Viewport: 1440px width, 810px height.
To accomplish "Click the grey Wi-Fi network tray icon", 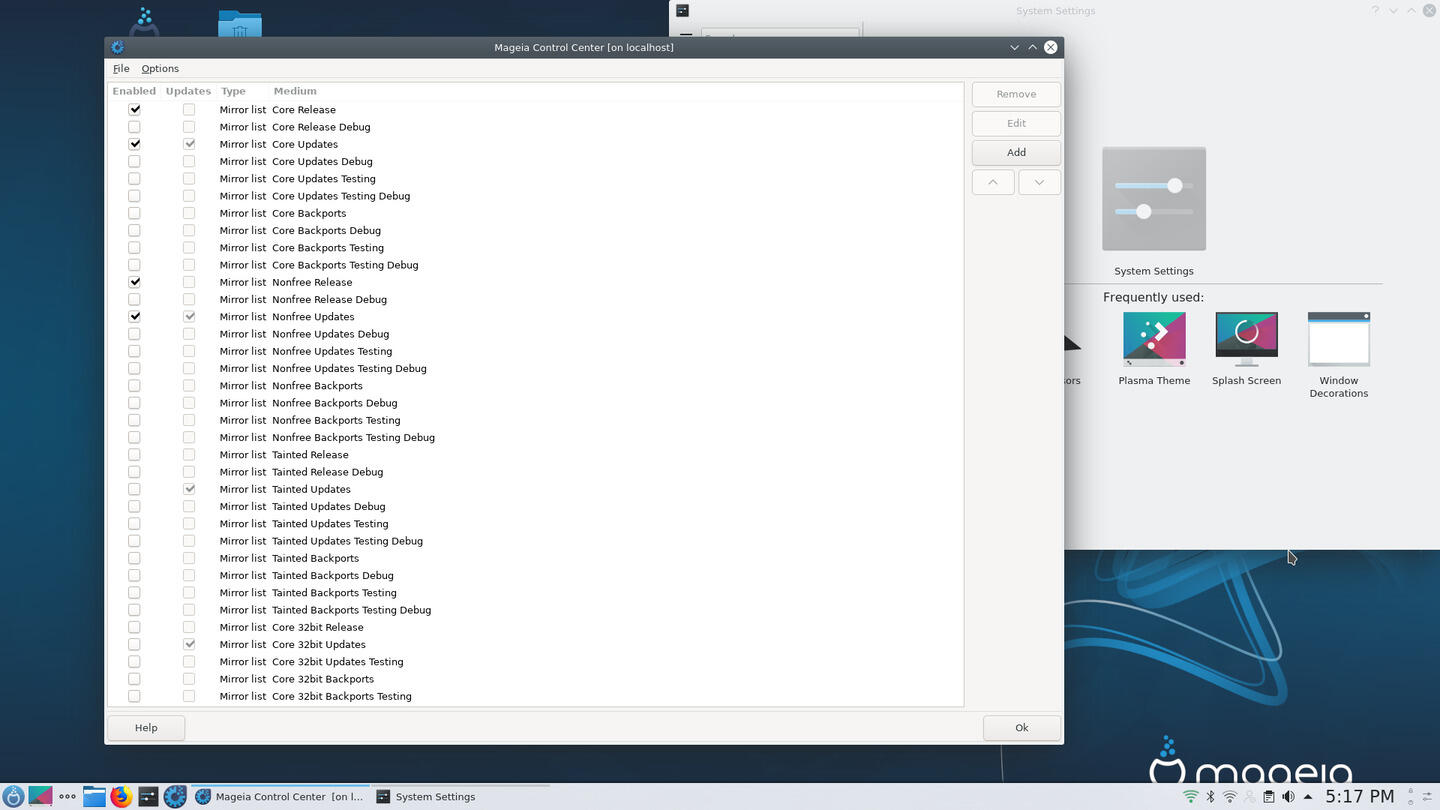I will (1230, 797).
